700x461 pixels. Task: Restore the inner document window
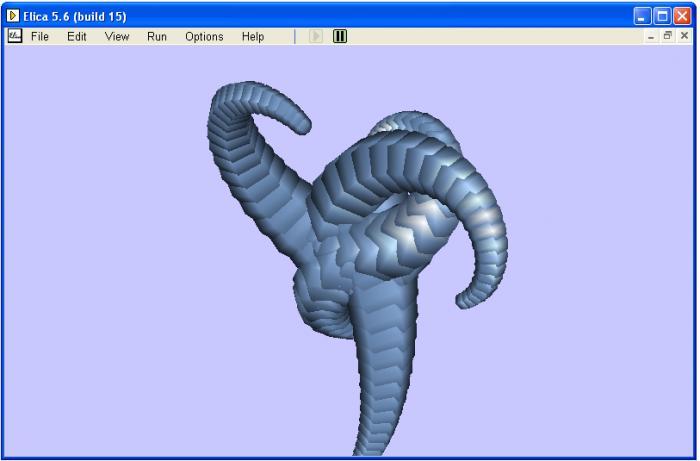667,36
